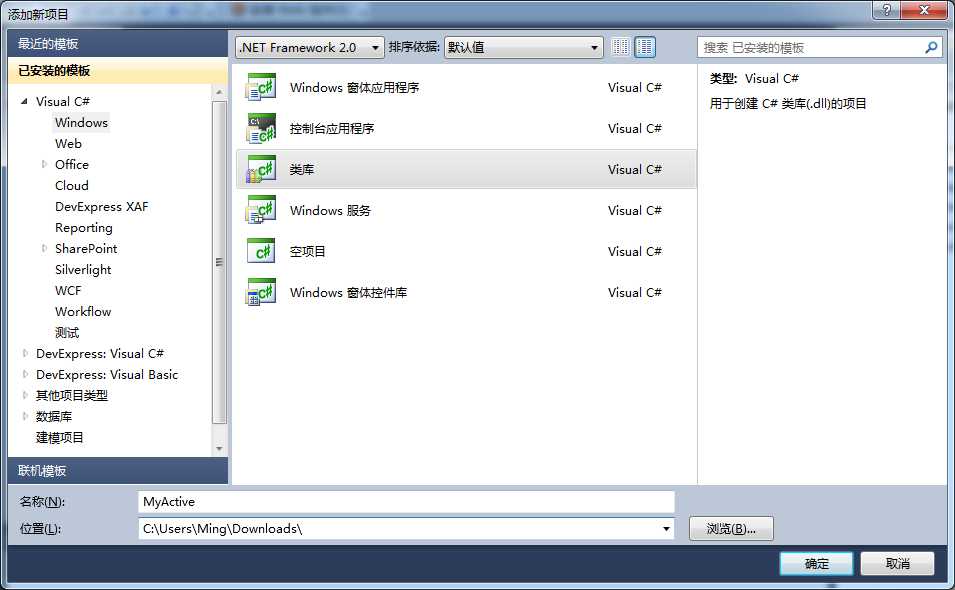Open the 已安装的模板 section
This screenshot has height=590, width=955.
(118, 71)
